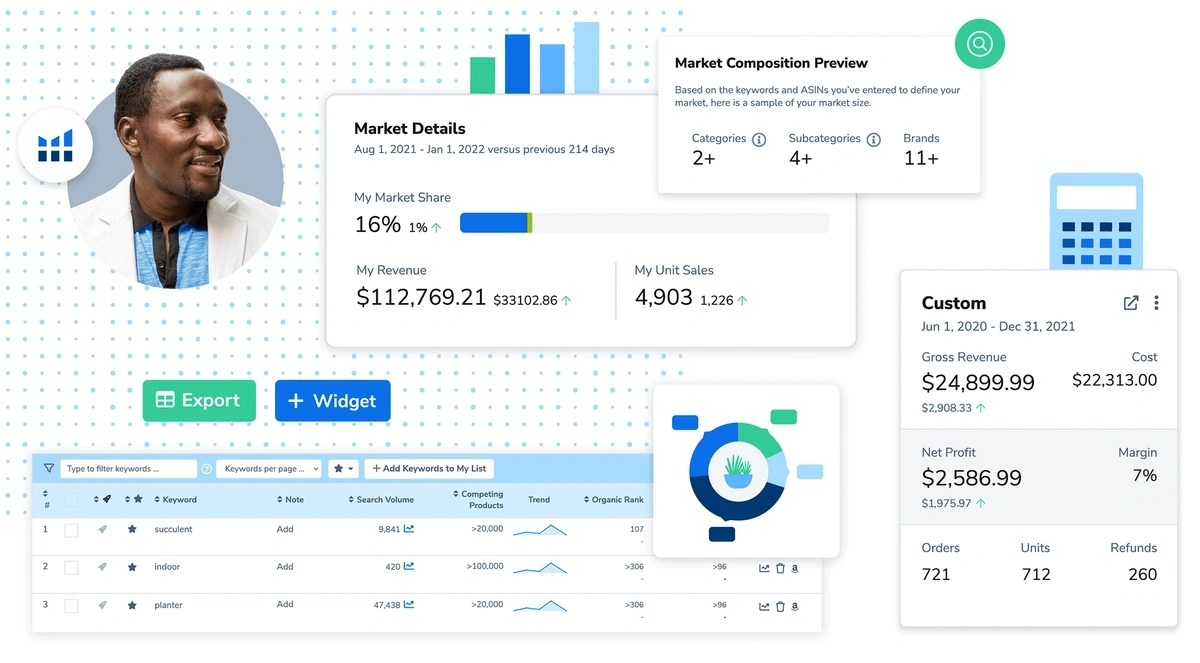Open the search volume chart for planter

(x=409, y=605)
